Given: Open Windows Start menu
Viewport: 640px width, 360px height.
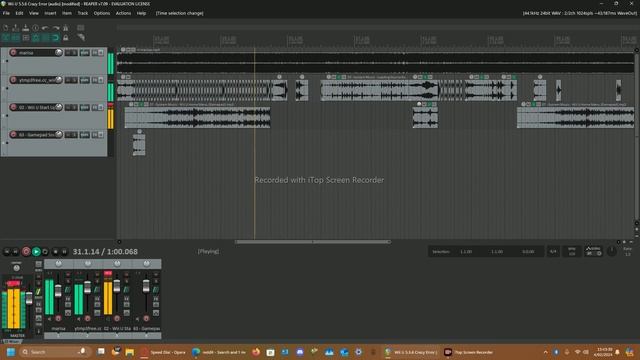Looking at the screenshot, I should [11, 352].
